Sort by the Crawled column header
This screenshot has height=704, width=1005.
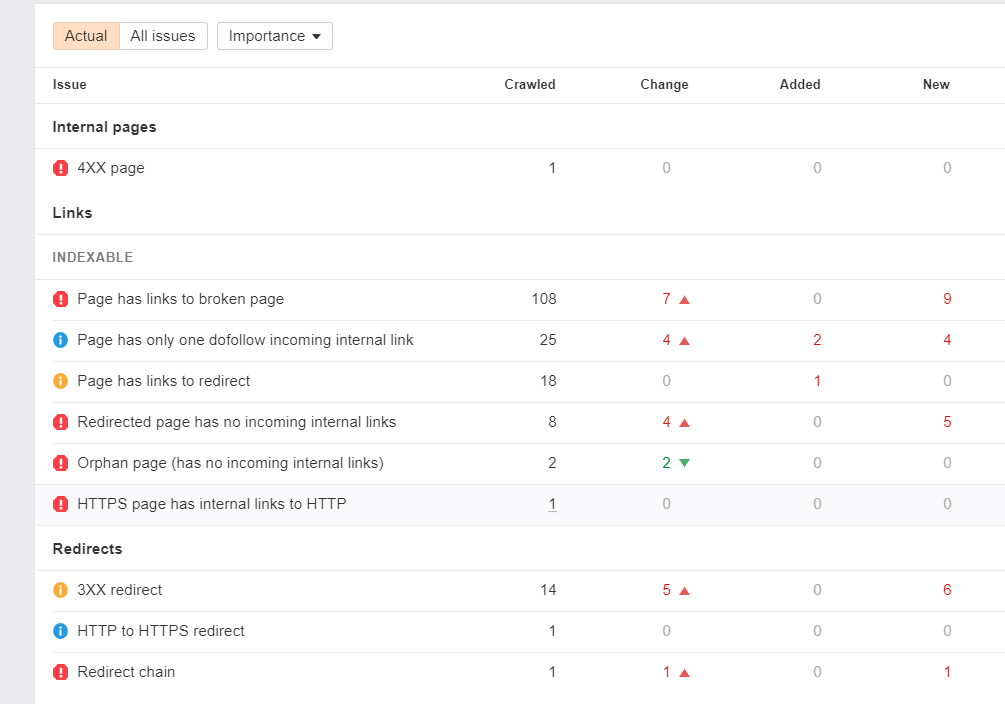[529, 85]
